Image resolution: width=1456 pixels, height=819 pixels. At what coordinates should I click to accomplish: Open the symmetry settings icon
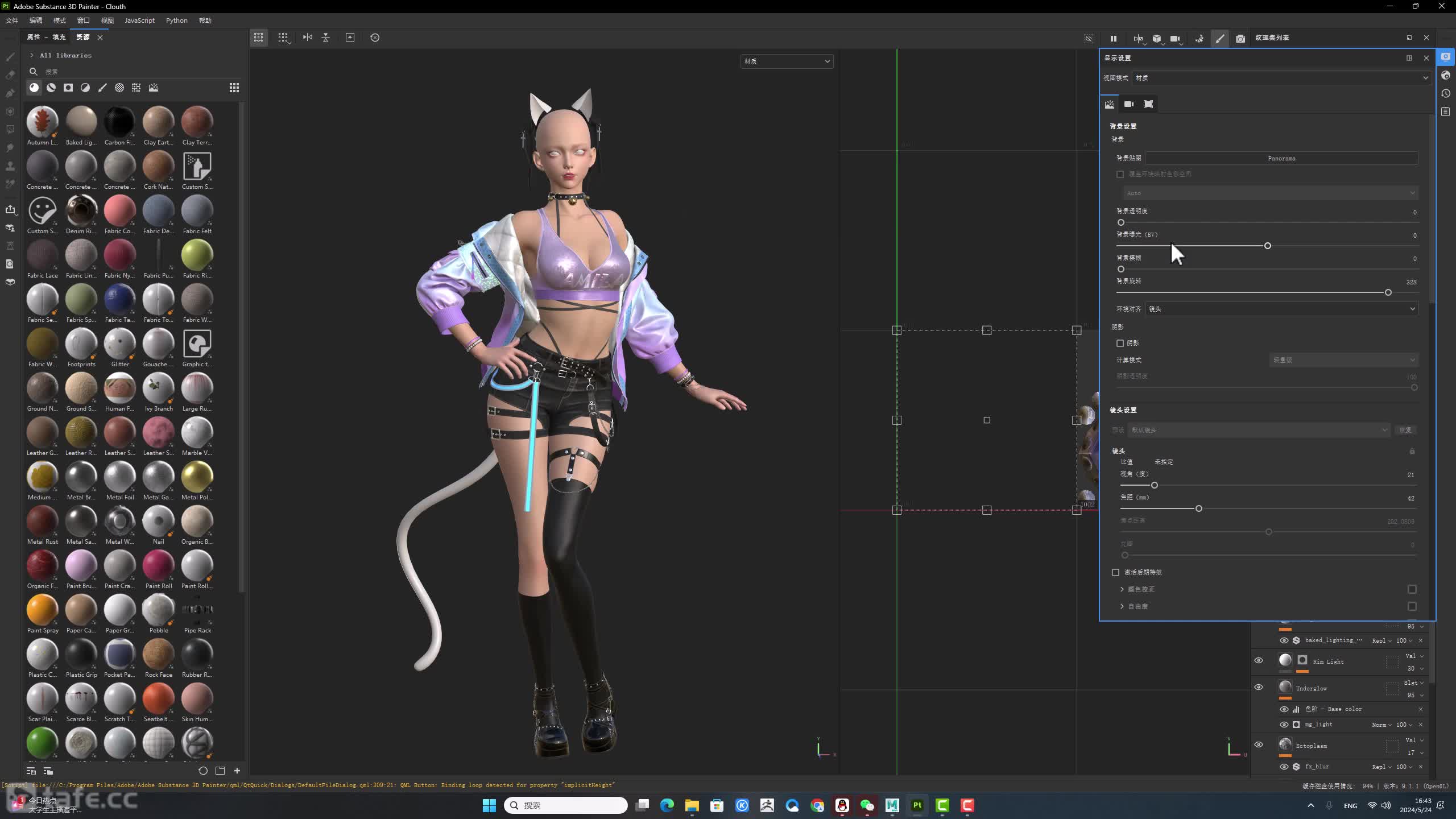click(x=1138, y=38)
